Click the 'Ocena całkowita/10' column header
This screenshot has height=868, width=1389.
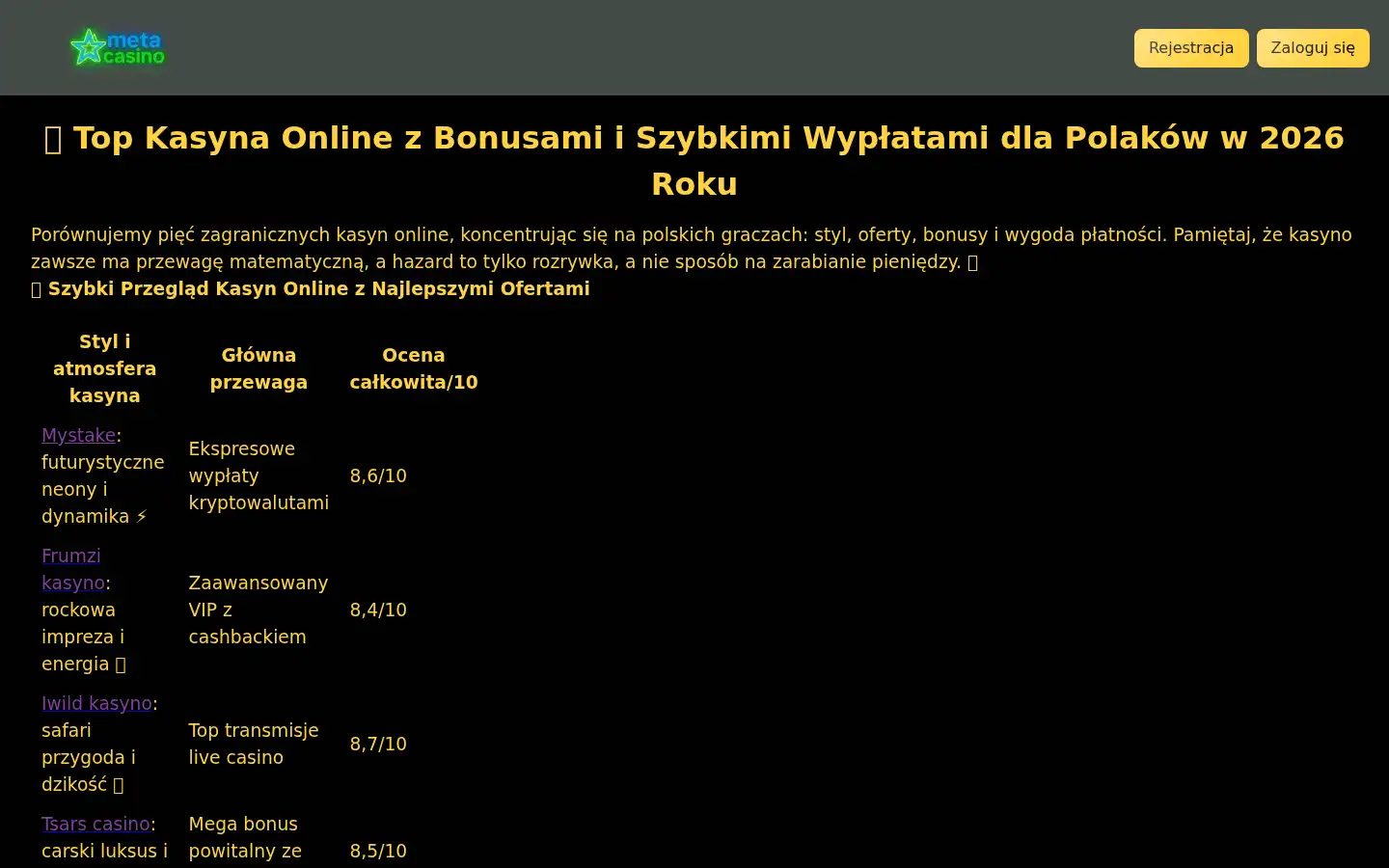coord(414,368)
